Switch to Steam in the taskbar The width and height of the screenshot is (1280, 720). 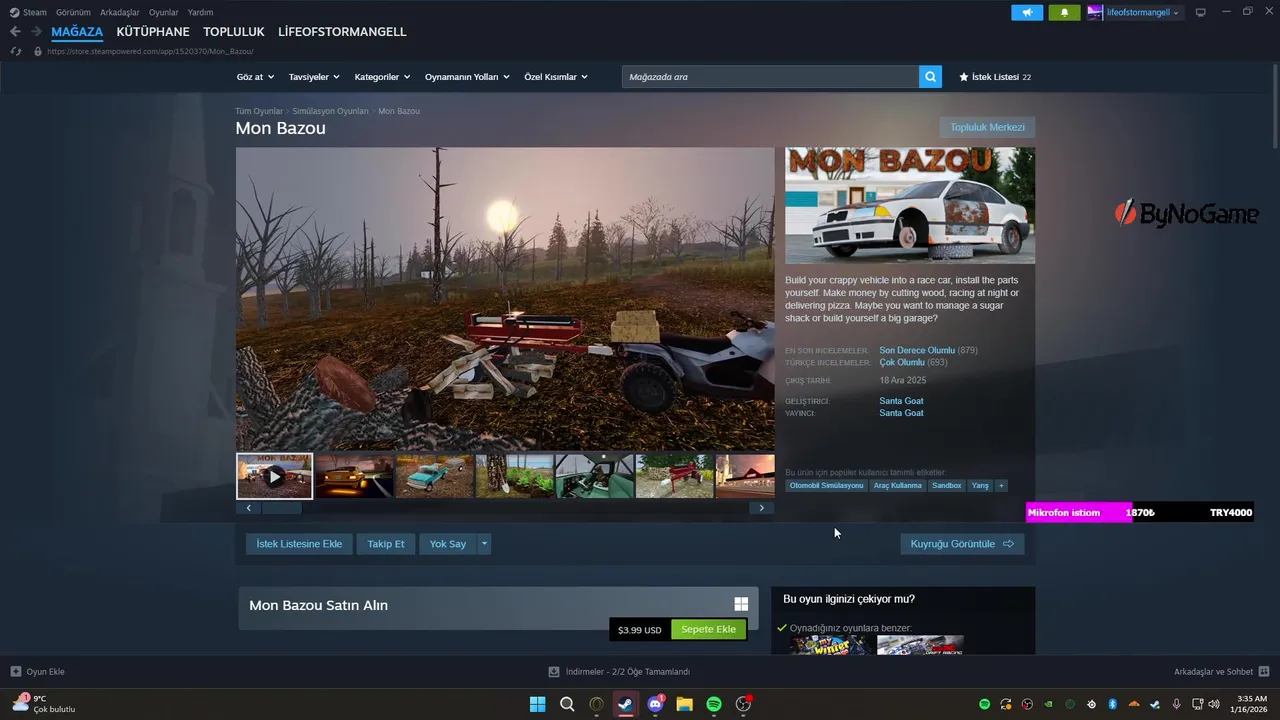tap(625, 704)
